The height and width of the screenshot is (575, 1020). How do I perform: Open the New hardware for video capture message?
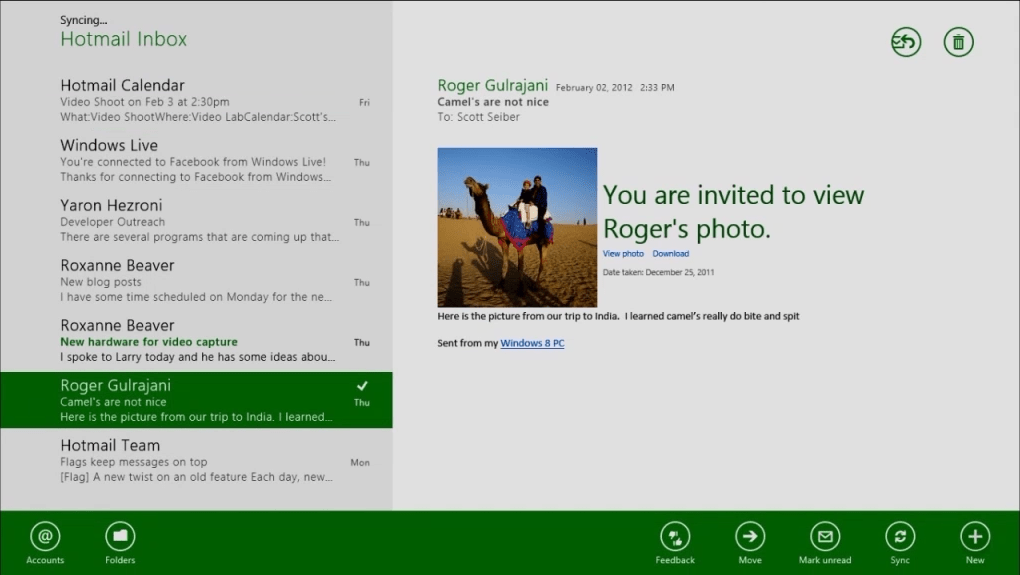[196, 341]
